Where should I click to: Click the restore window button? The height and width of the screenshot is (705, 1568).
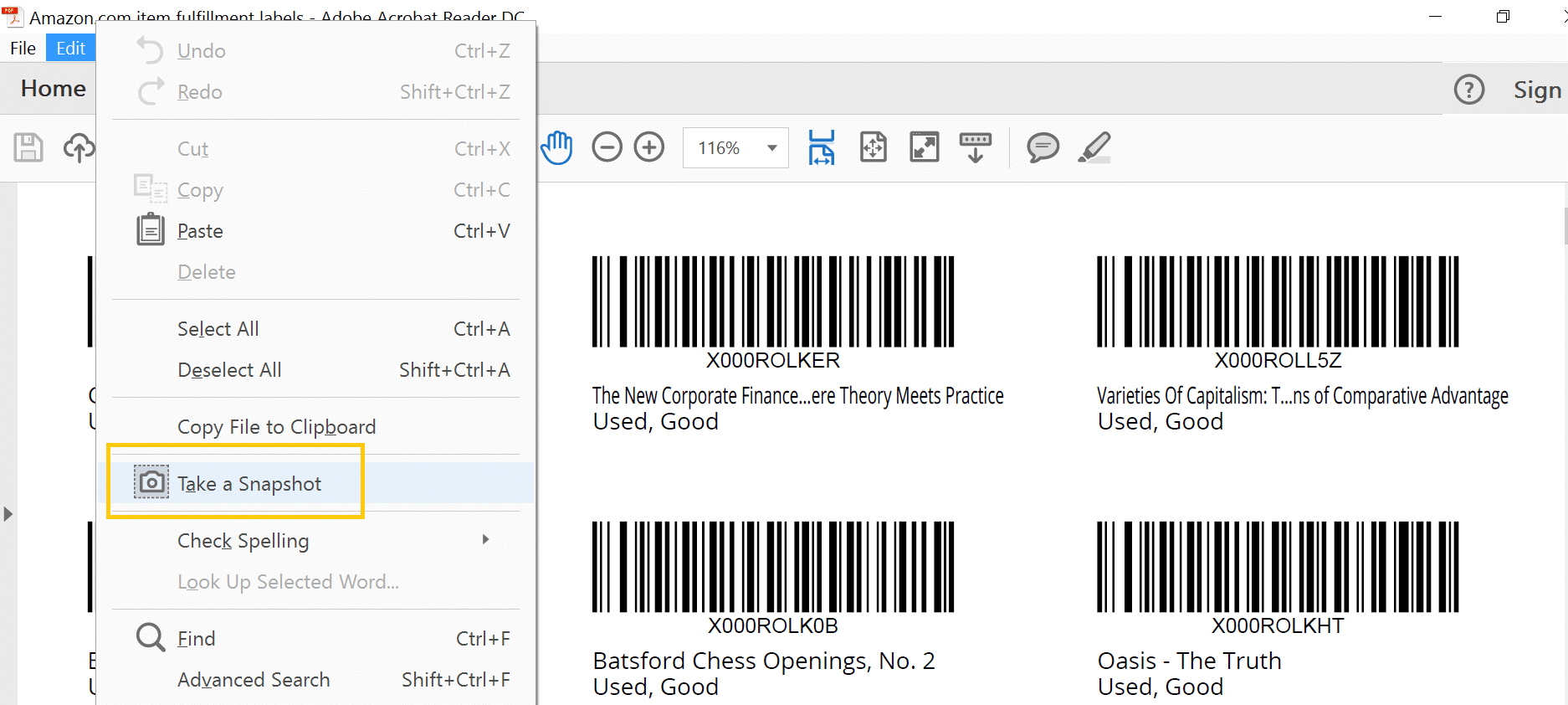pos(1504,16)
